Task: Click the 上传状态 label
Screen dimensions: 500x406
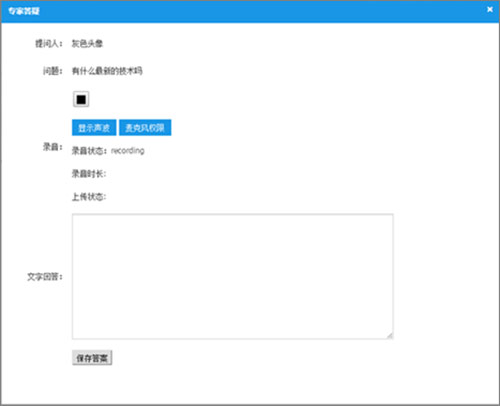Action: tap(89, 197)
